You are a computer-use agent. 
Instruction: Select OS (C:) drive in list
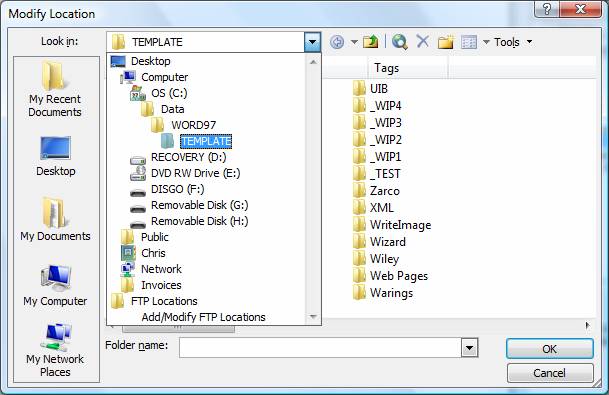(x=158, y=93)
